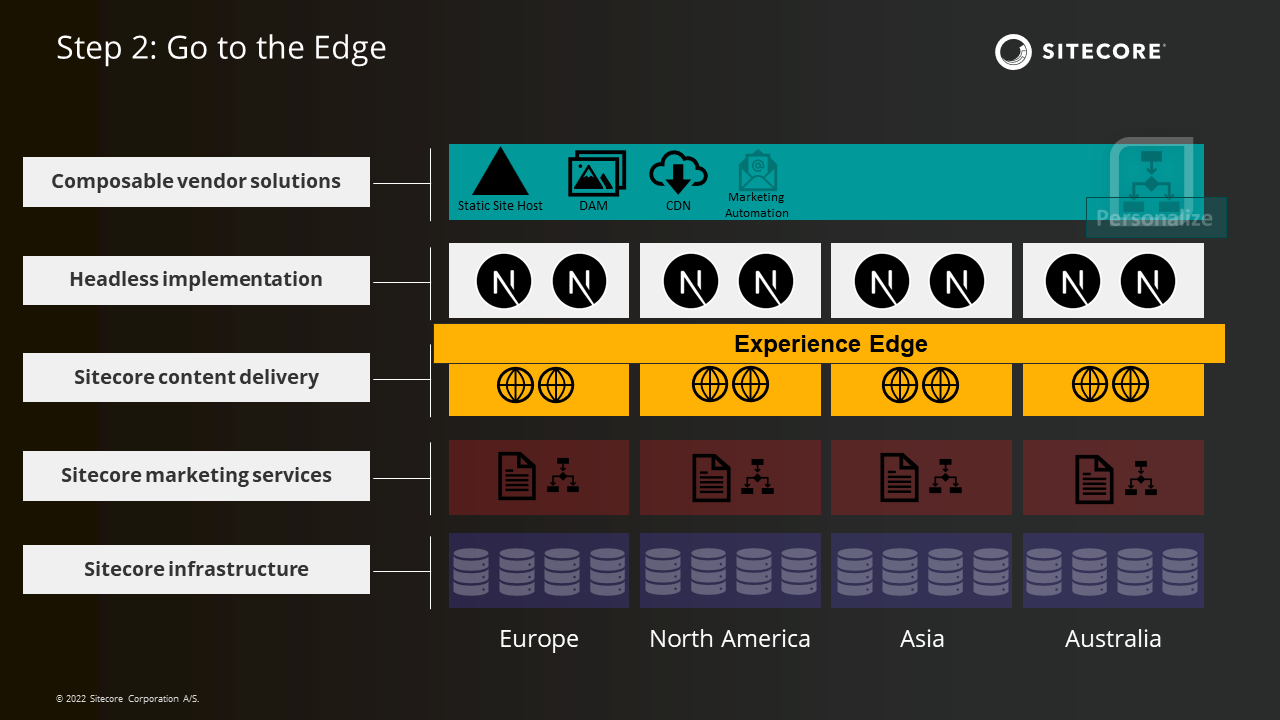Screen dimensions: 1280x720
Task: Click the first database icon in Europe infrastructure
Action: pyautogui.click(x=471, y=571)
